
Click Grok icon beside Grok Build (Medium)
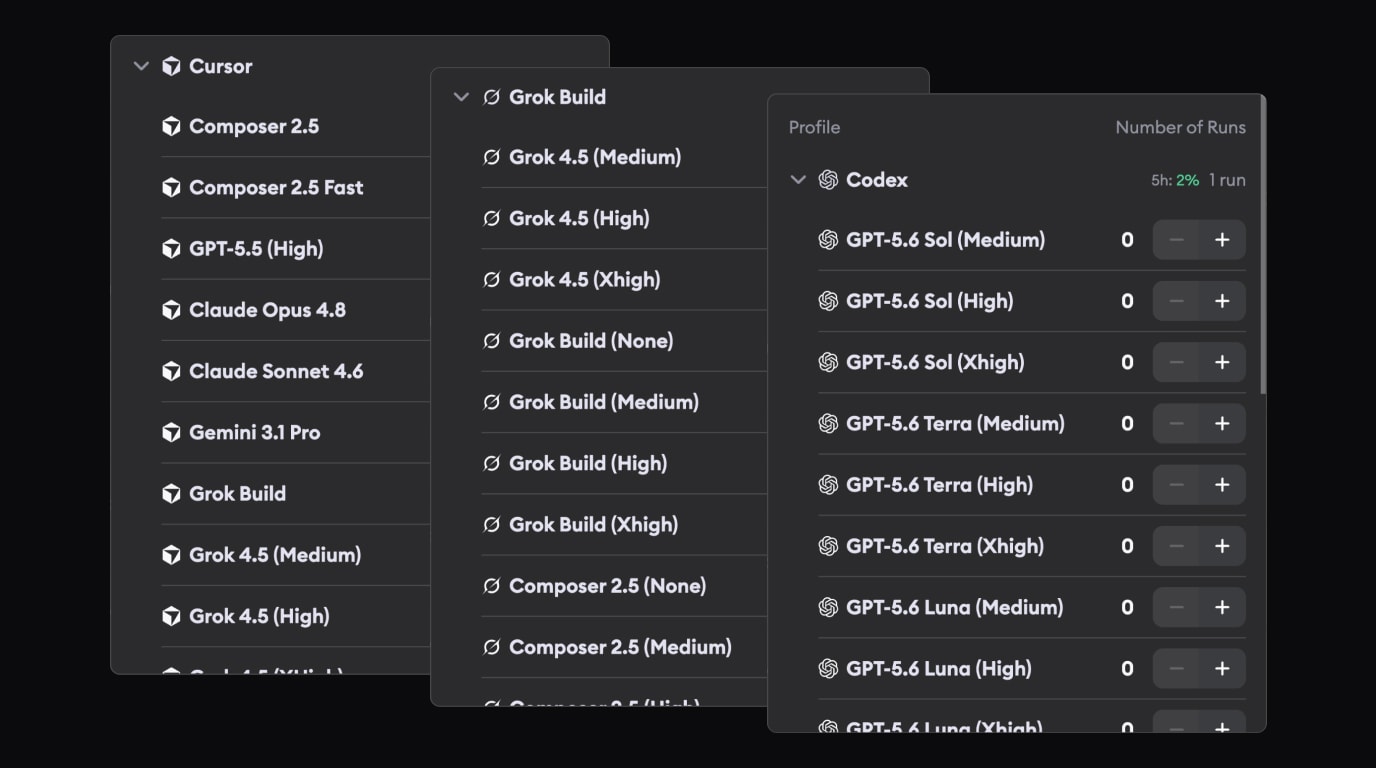pyautogui.click(x=491, y=402)
